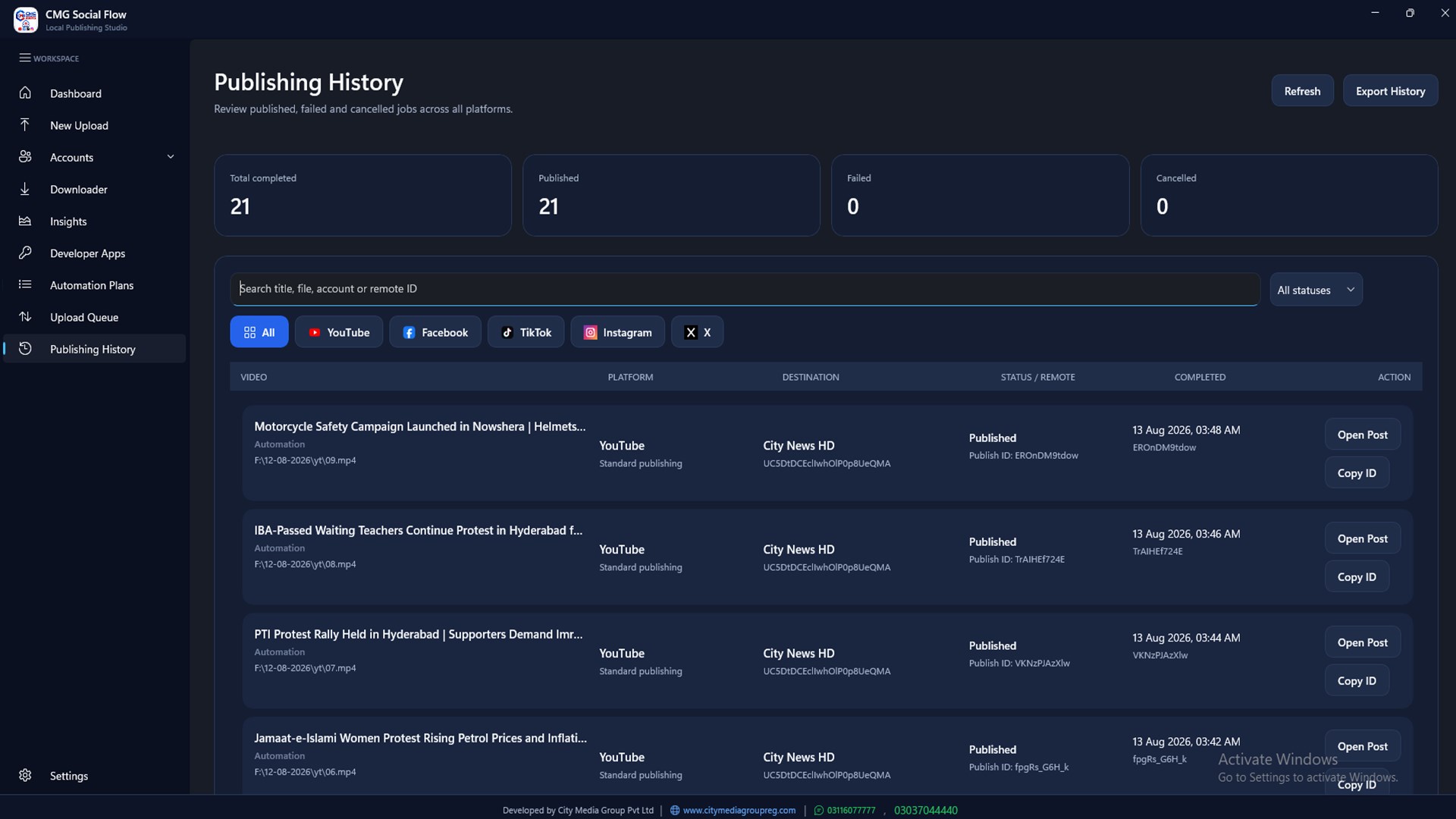Screen dimensions: 1456x819
Task: Click the YouTube logo in filter bar
Action: [x=315, y=332]
